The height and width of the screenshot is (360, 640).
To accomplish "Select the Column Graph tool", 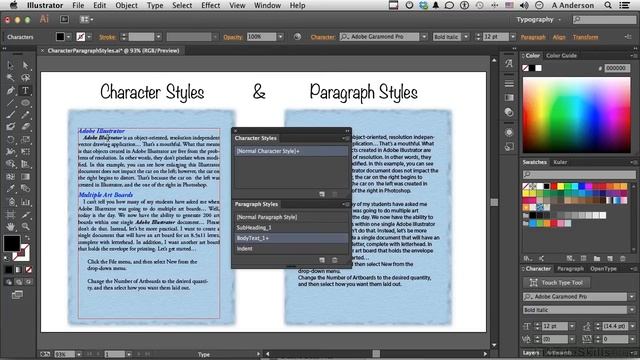I will (25, 202).
